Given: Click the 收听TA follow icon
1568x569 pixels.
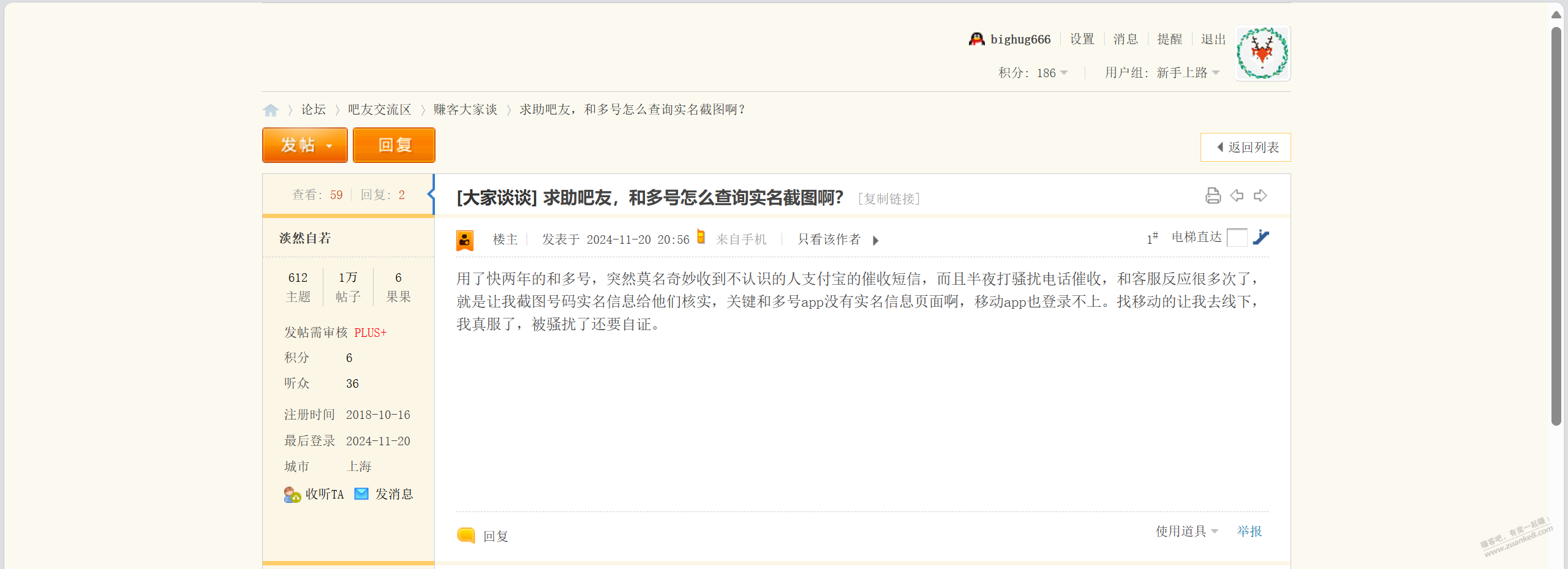Looking at the screenshot, I should 292,494.
